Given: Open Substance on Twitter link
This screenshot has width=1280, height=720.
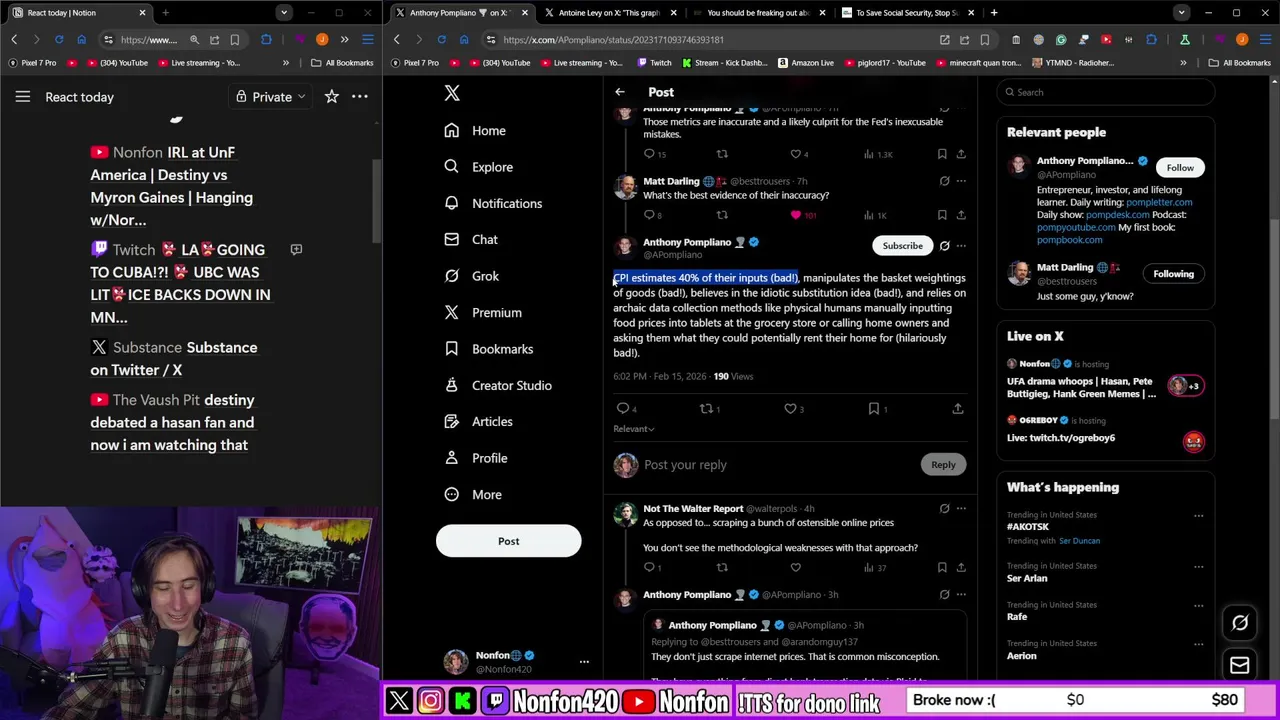Looking at the screenshot, I should tap(174, 358).
